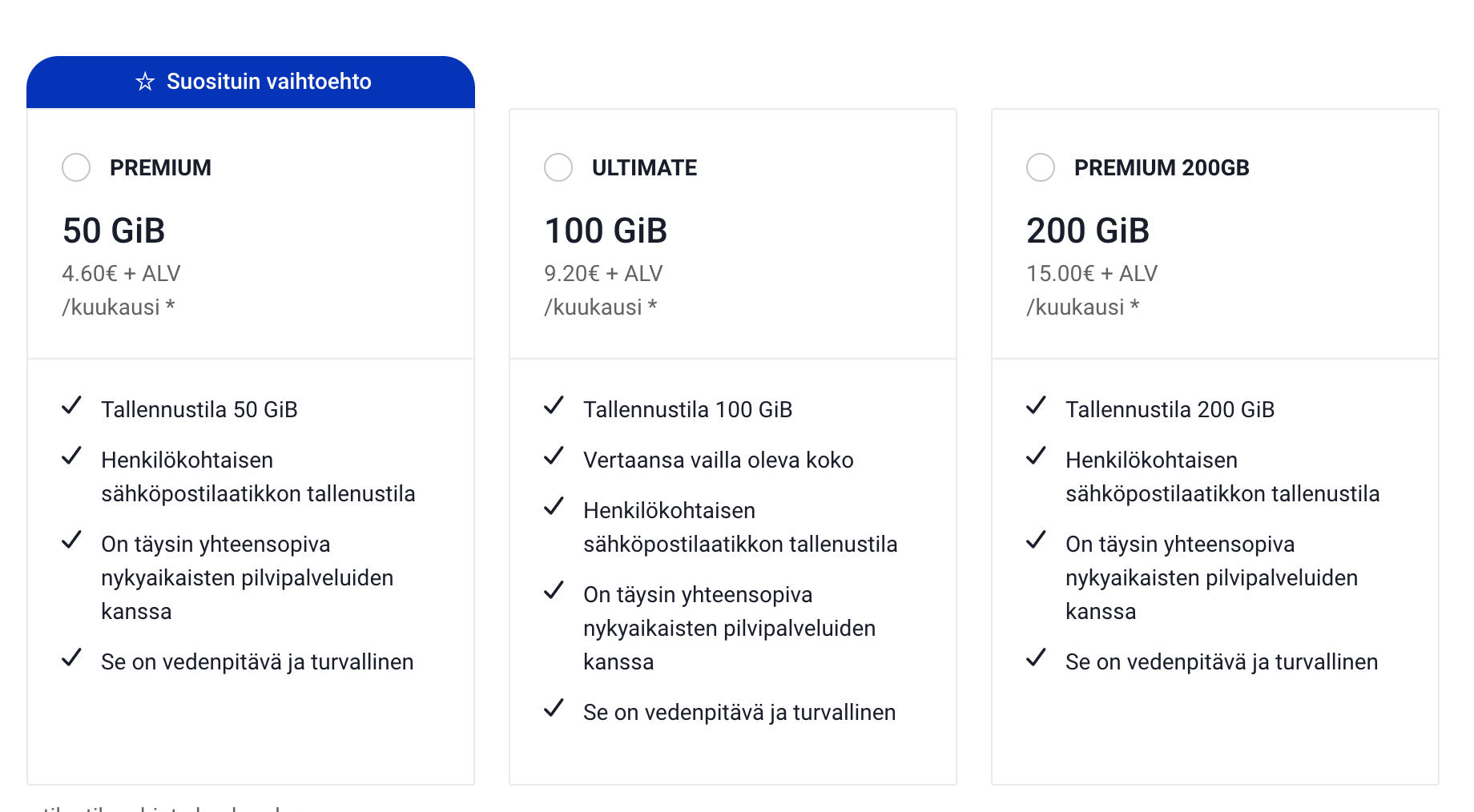Click checkmark next to Vertaansa vailla oleva koko
This screenshot has height=812, width=1474.
click(x=554, y=456)
